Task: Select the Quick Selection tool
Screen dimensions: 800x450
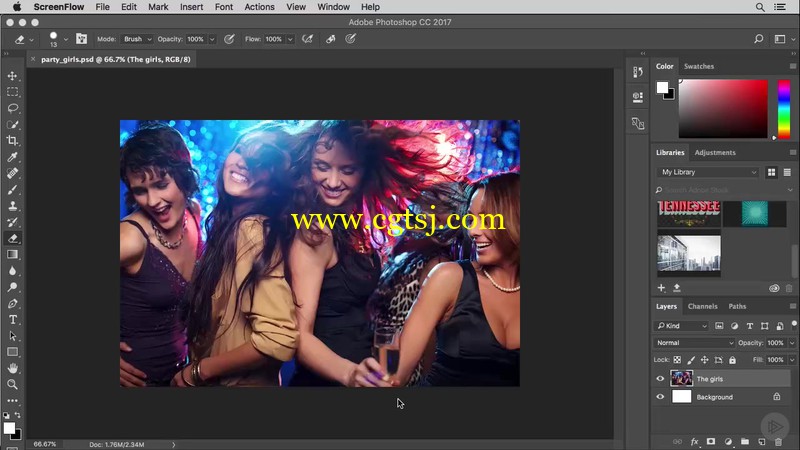Action: (x=12, y=124)
